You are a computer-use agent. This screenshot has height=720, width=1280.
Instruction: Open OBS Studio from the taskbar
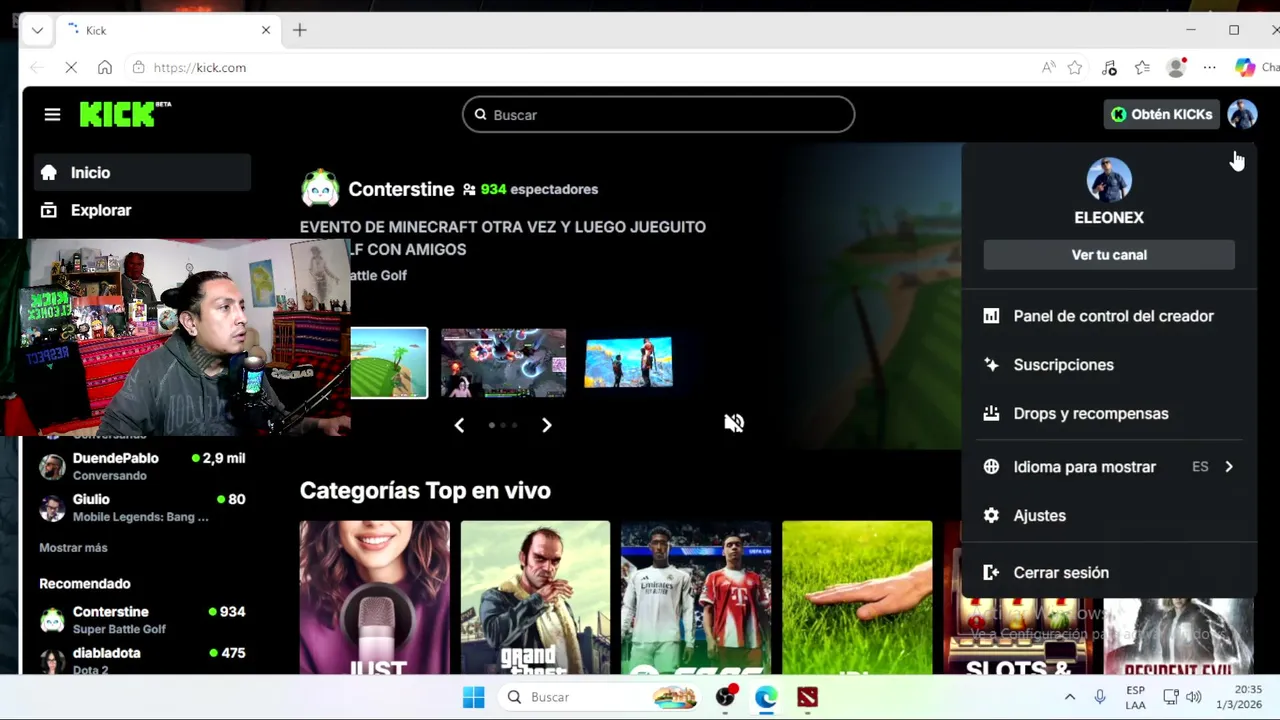[725, 697]
